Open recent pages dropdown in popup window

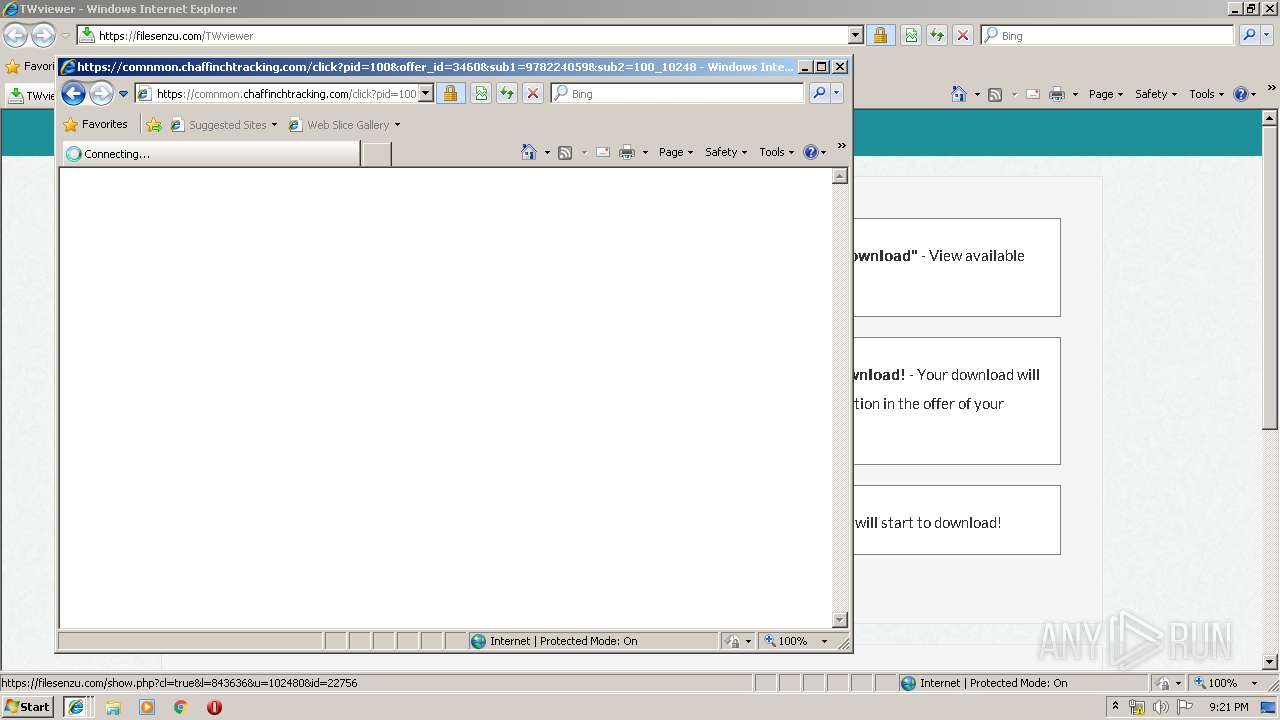(124, 94)
